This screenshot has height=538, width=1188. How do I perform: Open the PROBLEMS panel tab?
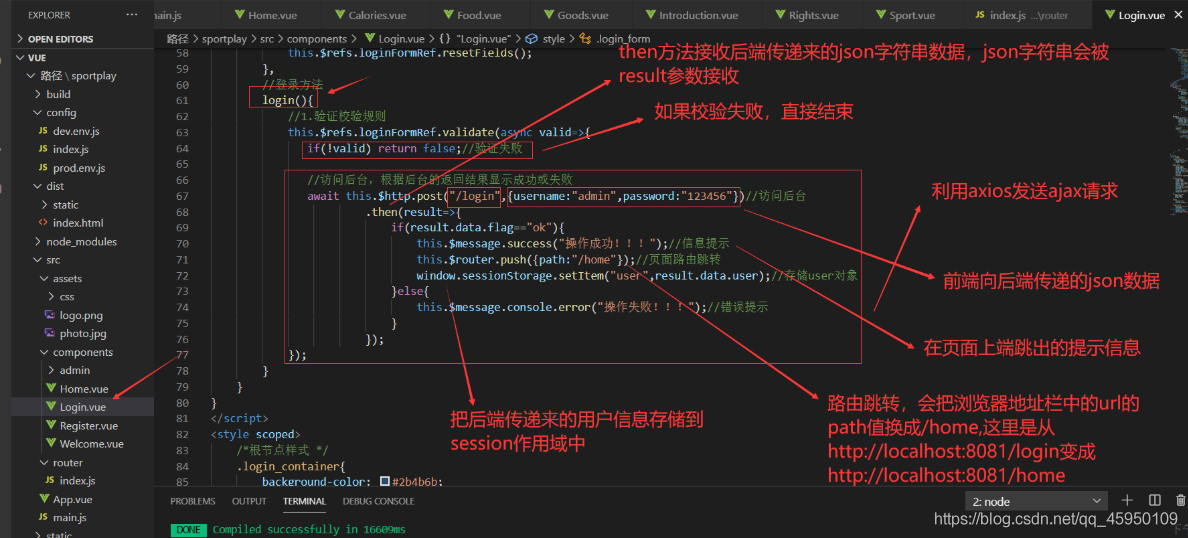pyautogui.click(x=192, y=501)
